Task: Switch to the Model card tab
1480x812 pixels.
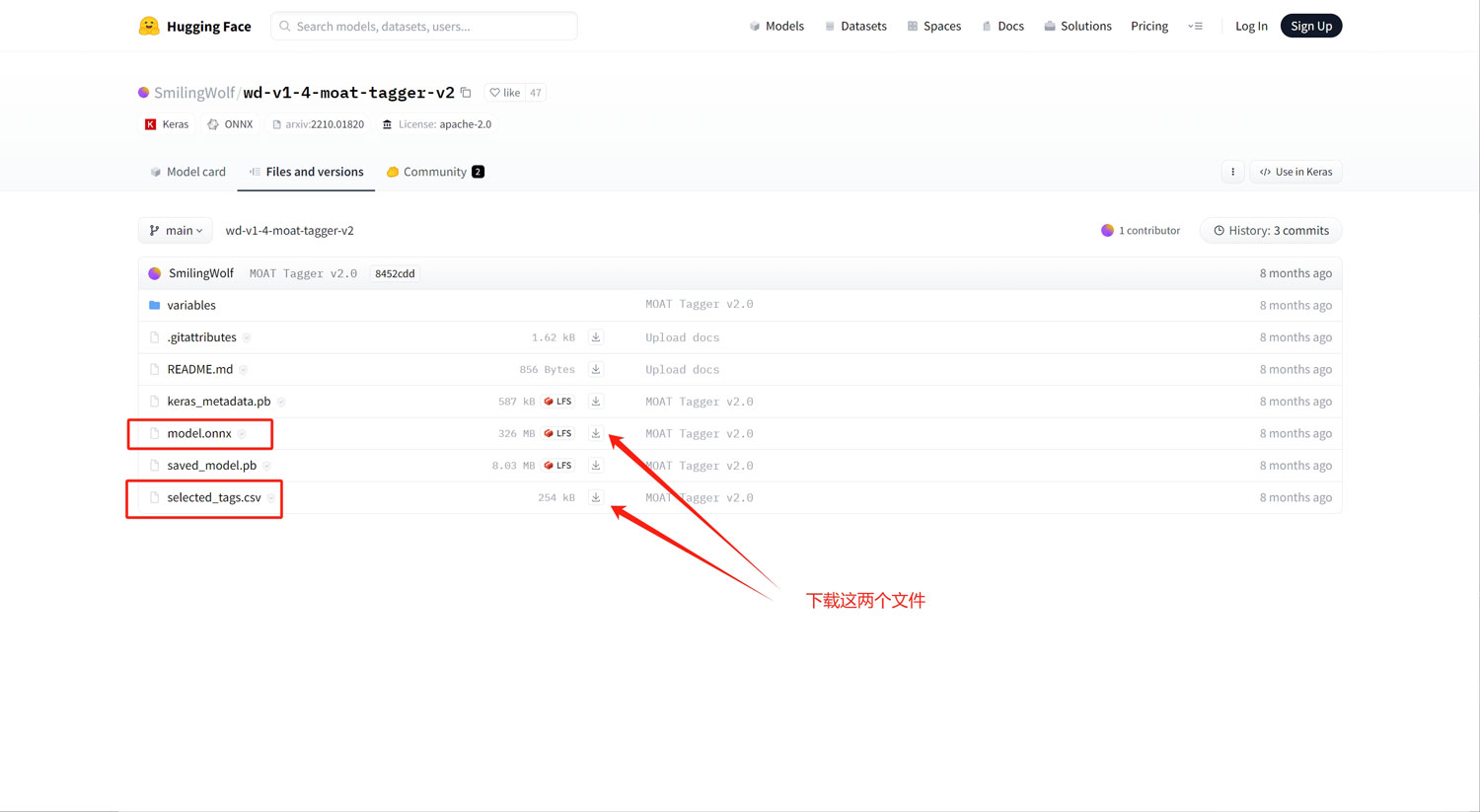Action: pyautogui.click(x=187, y=172)
